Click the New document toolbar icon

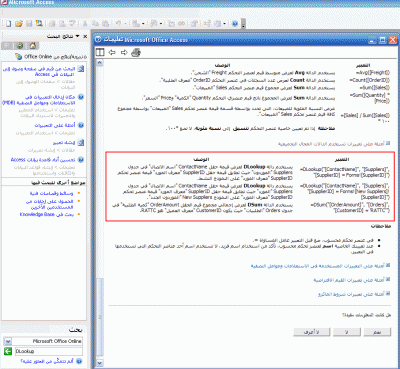point(9,24)
